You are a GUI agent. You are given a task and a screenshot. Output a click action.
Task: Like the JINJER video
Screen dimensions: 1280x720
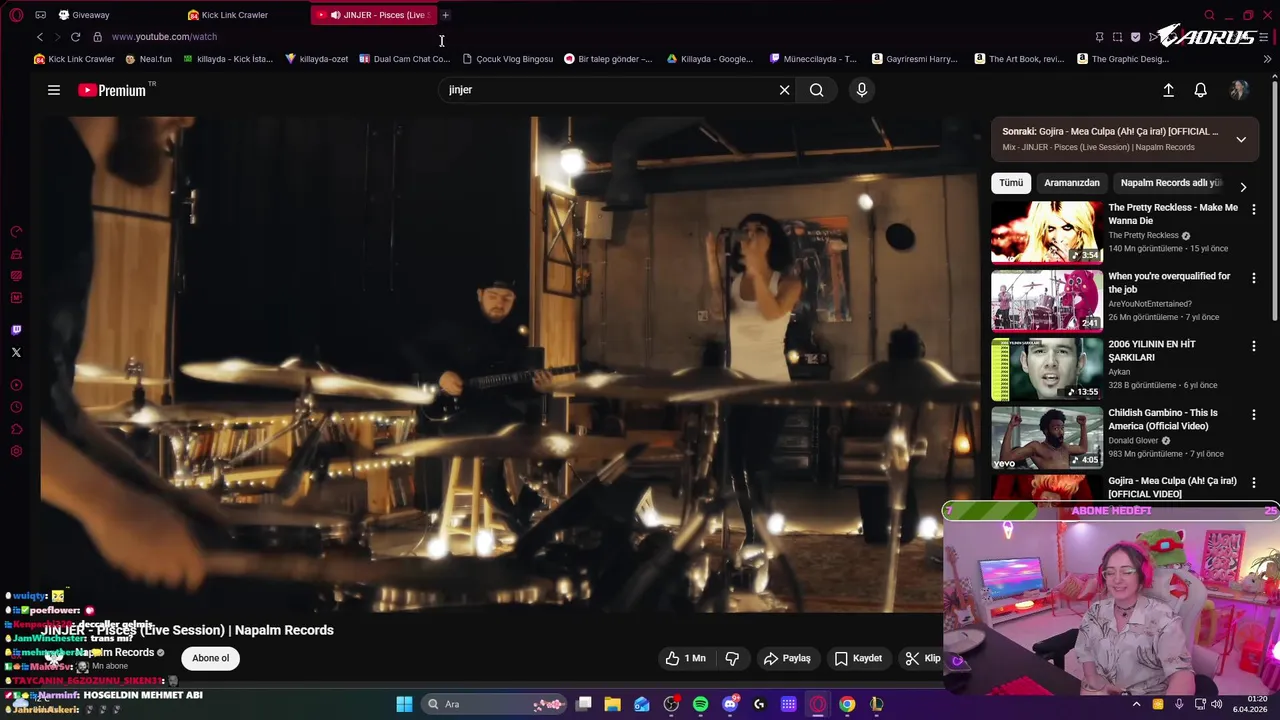(x=686, y=658)
